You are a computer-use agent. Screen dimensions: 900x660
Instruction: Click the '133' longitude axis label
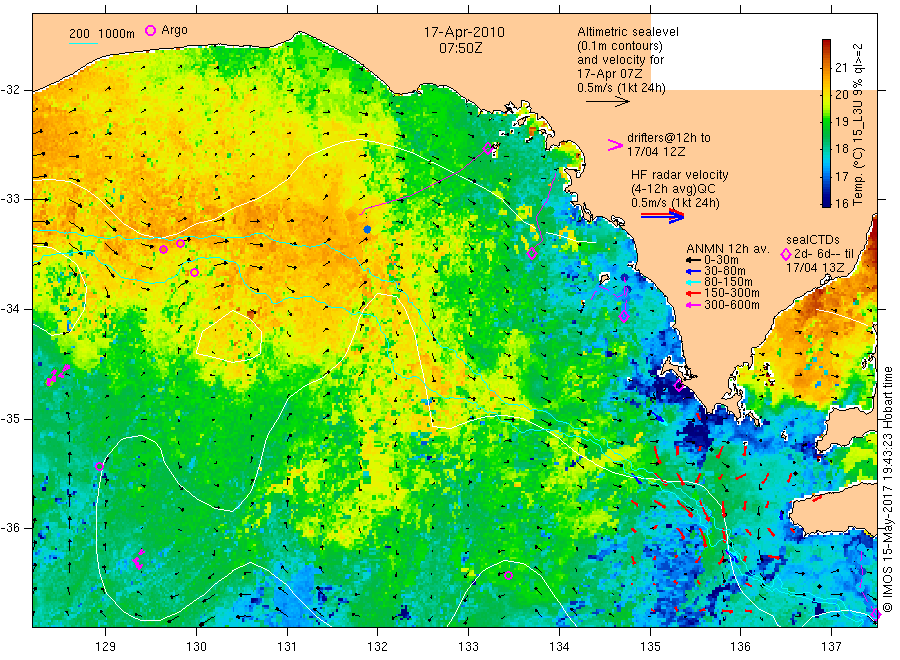click(468, 647)
